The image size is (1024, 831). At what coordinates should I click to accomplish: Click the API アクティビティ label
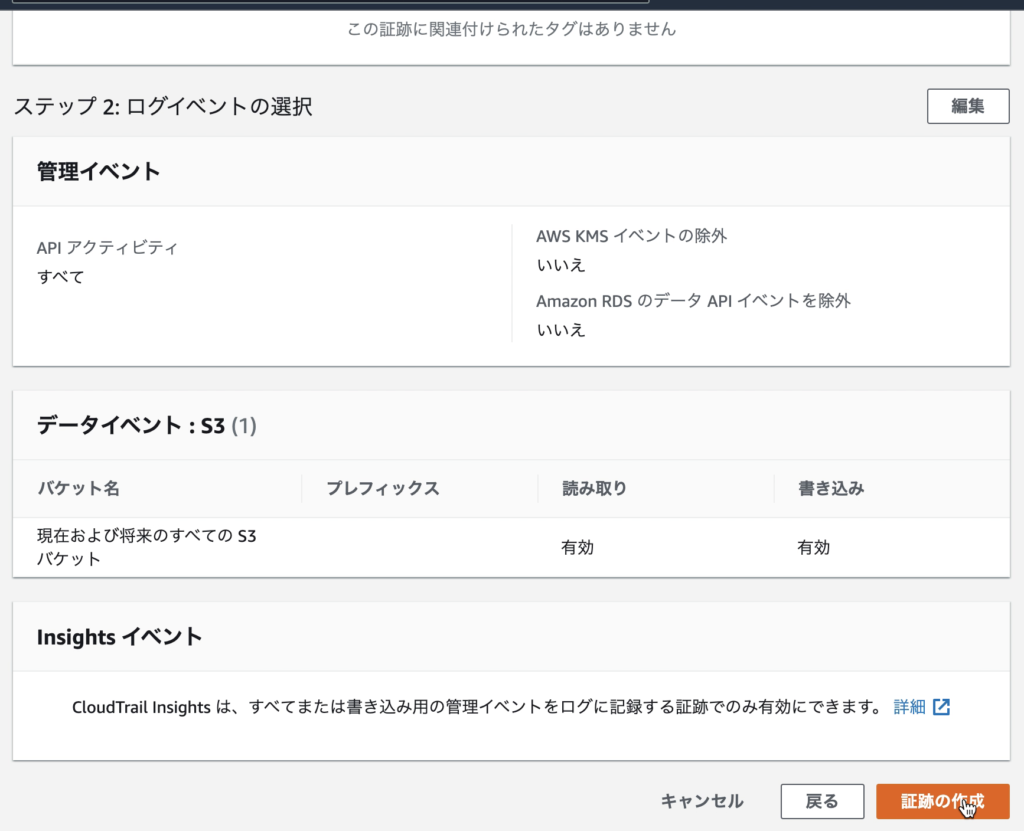pos(107,248)
